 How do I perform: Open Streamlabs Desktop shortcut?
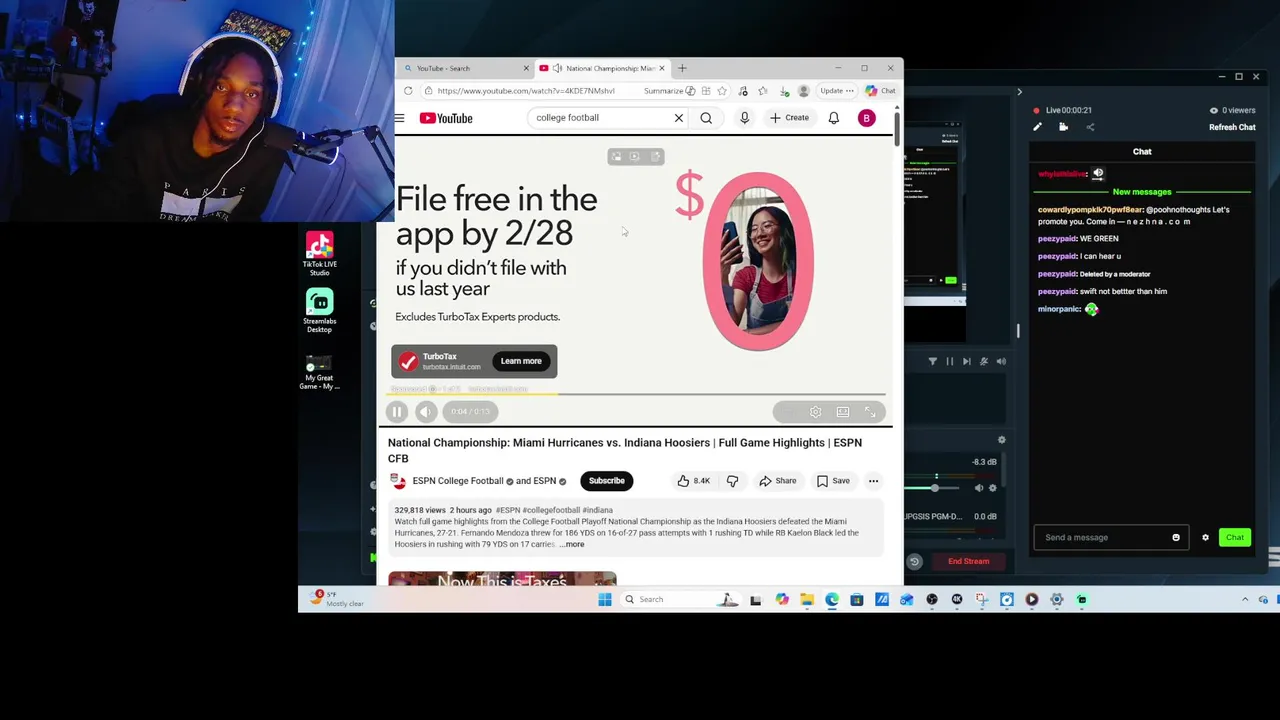pos(320,311)
